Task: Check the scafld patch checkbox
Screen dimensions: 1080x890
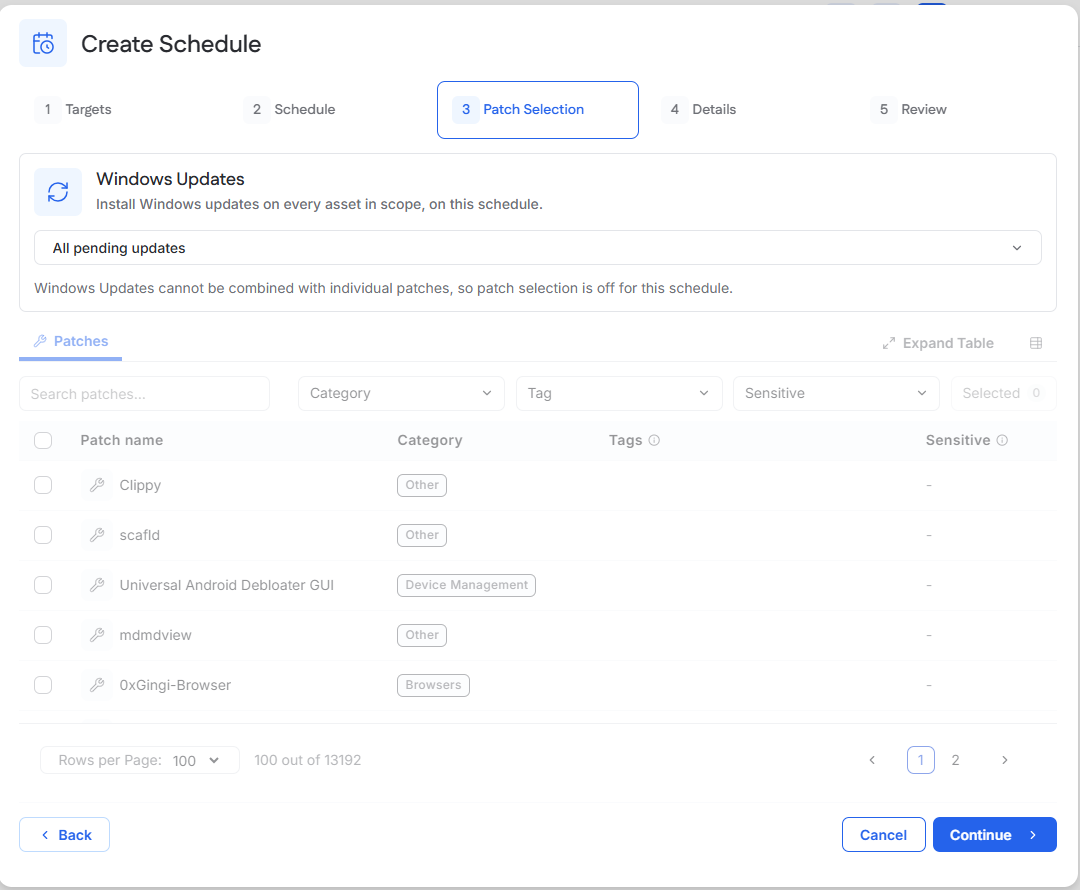Action: [43, 535]
